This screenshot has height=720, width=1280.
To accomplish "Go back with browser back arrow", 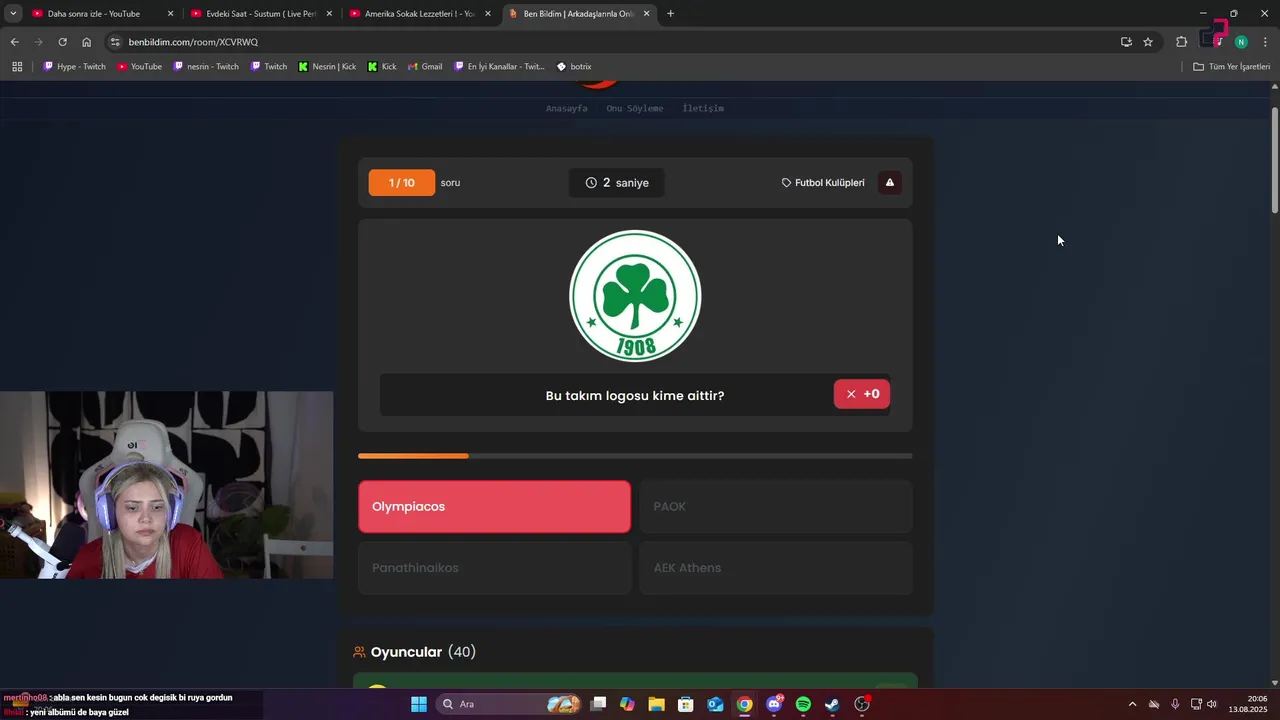I will tap(14, 42).
